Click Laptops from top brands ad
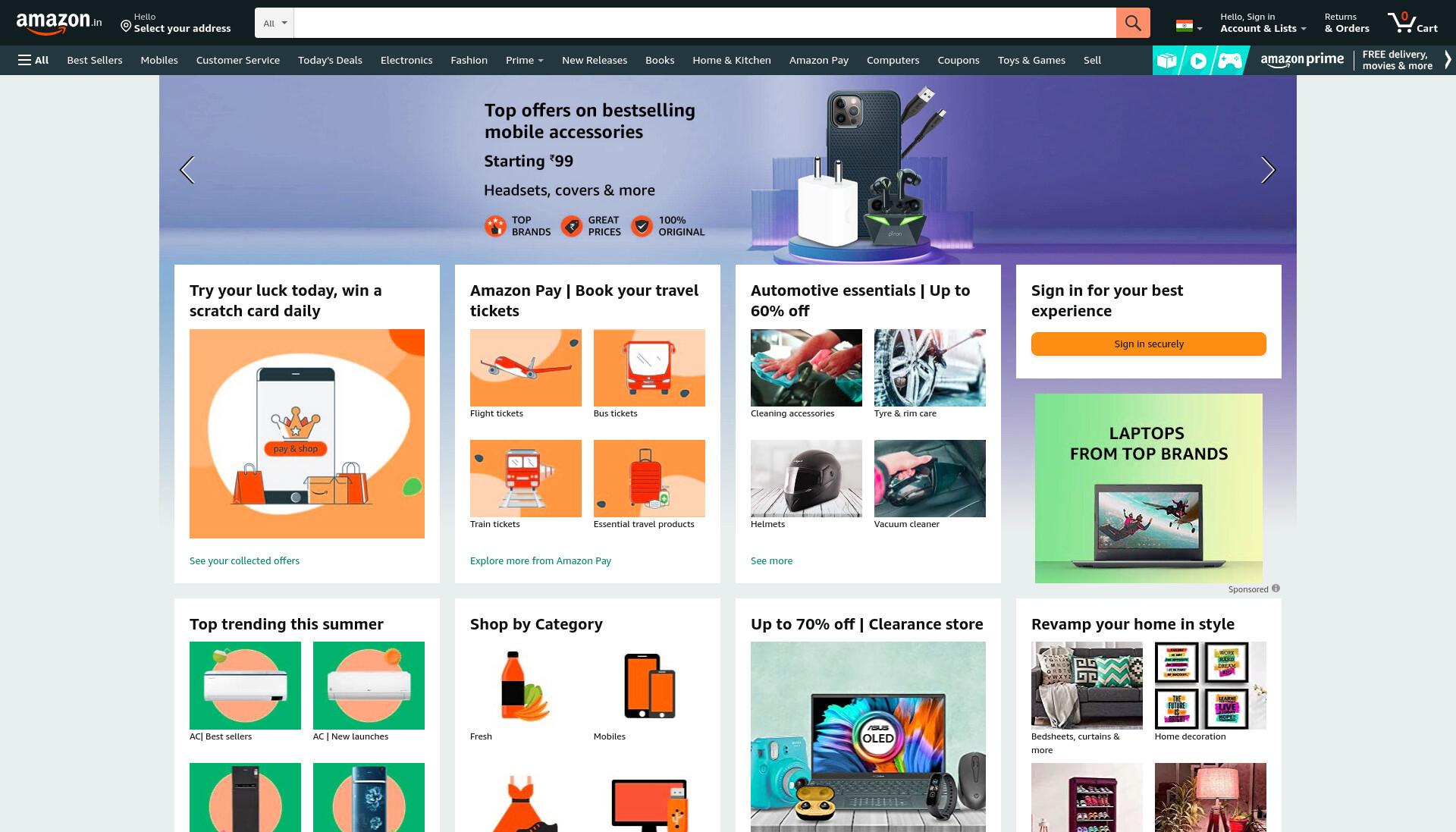The image size is (1456, 832). tap(1149, 488)
